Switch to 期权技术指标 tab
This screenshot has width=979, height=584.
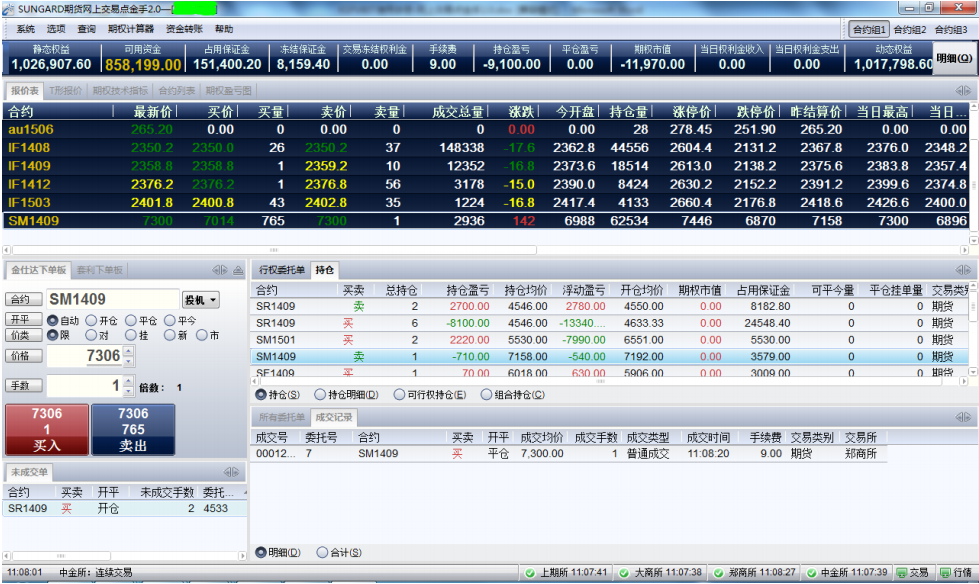(120, 91)
